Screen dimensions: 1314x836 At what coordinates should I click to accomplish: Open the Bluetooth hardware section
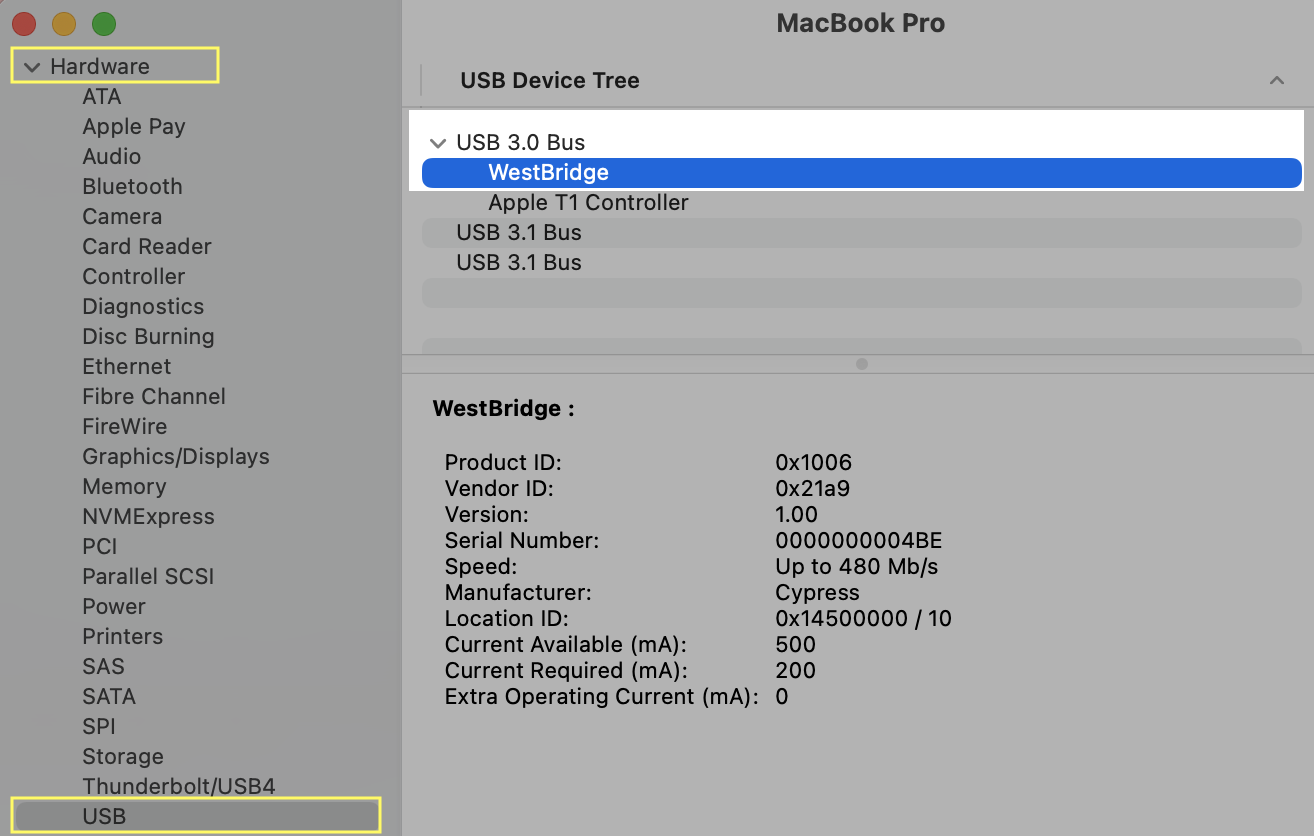pos(132,186)
